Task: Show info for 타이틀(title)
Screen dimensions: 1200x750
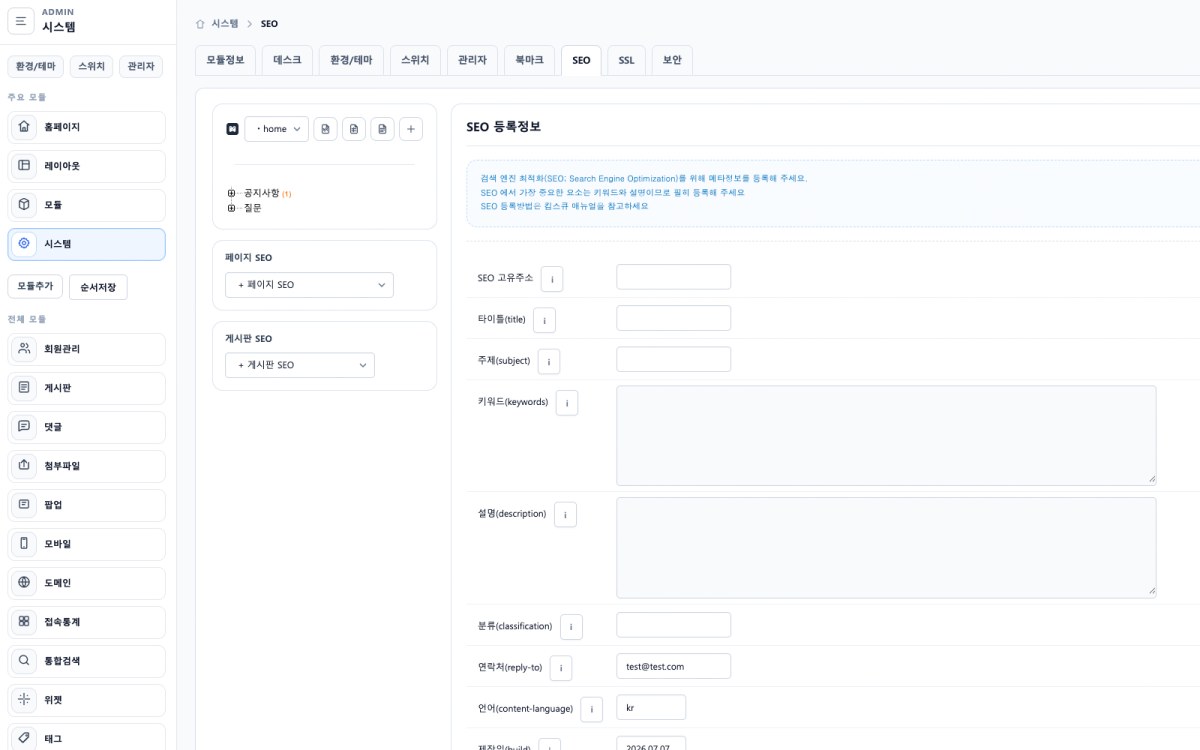Action: point(544,320)
